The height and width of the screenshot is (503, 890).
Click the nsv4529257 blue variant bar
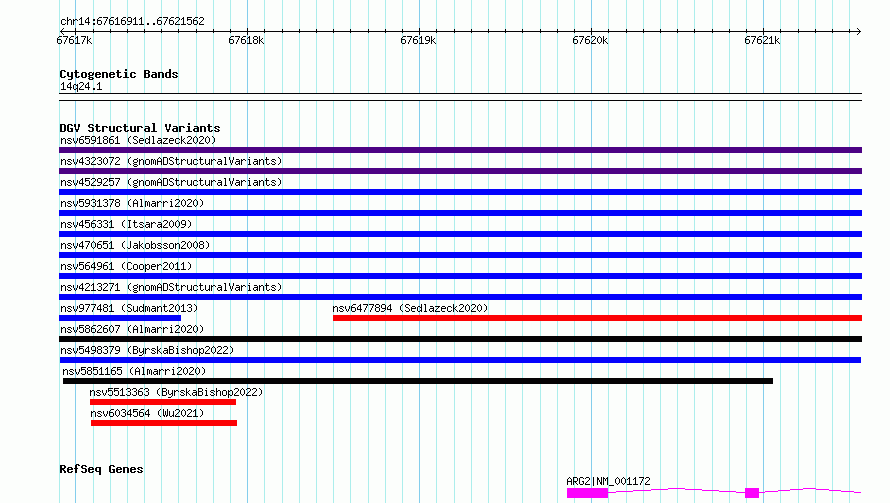tap(460, 192)
